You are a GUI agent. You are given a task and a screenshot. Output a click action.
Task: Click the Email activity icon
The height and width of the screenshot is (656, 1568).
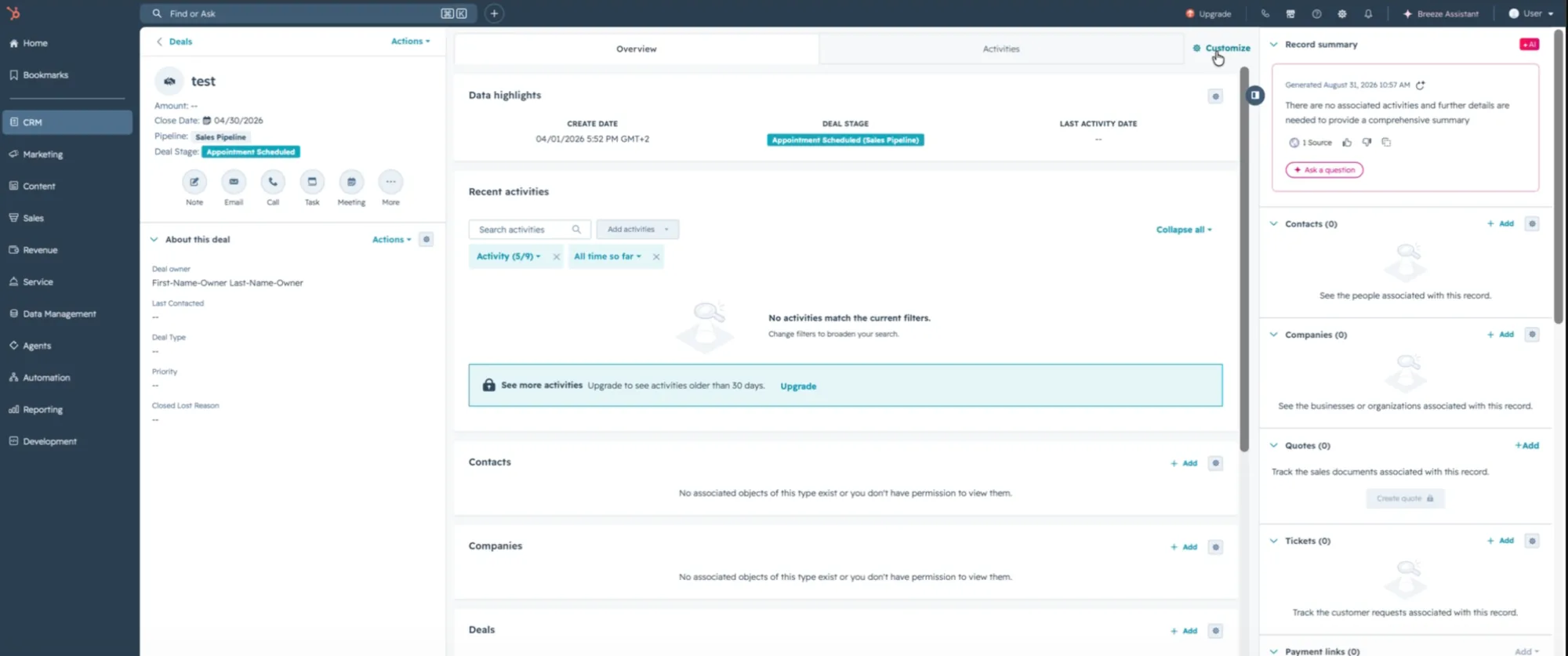[234, 182]
